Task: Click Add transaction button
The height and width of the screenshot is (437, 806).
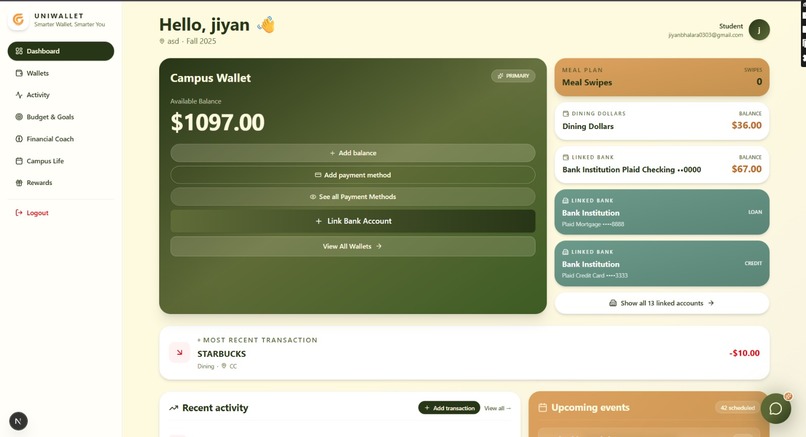Action: click(449, 408)
